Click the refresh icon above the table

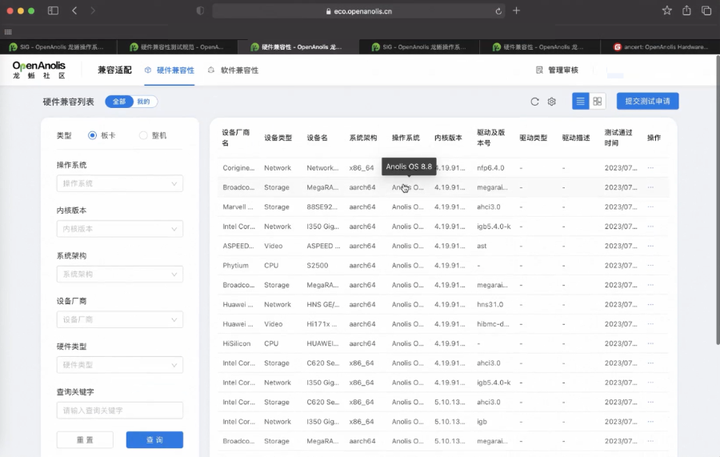click(x=535, y=101)
